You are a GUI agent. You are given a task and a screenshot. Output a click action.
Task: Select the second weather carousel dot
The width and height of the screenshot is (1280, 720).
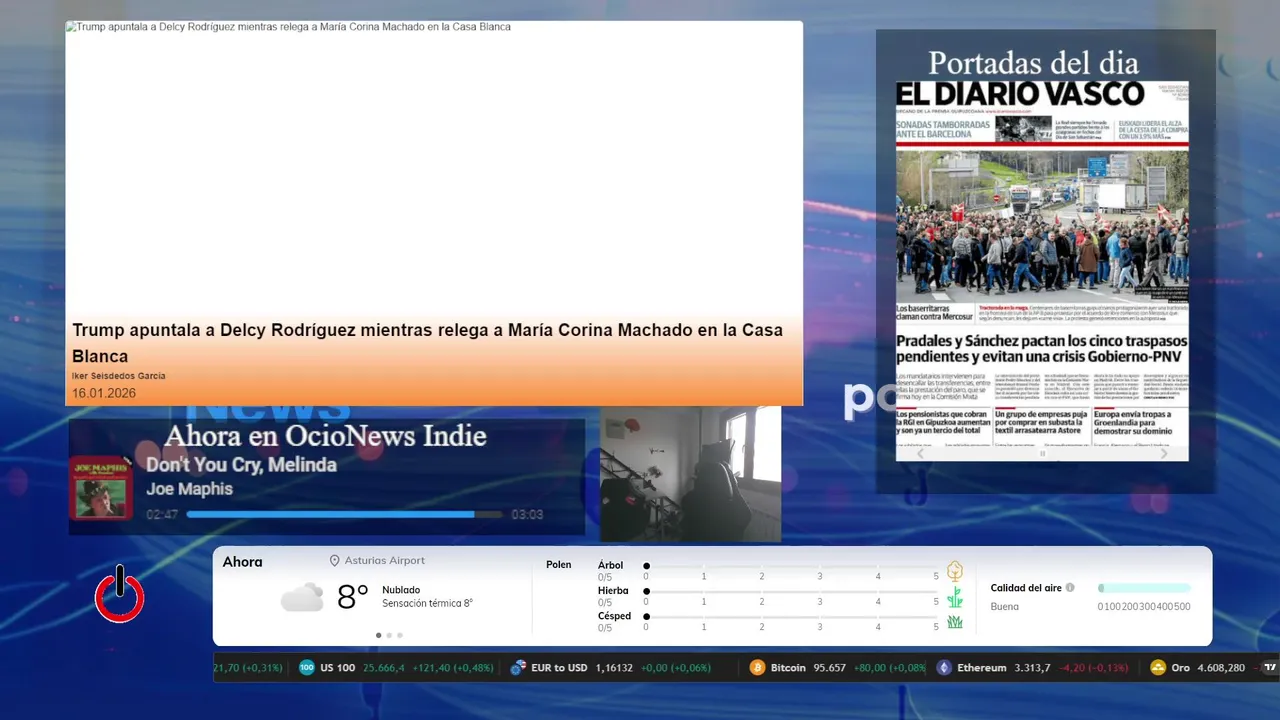389,635
